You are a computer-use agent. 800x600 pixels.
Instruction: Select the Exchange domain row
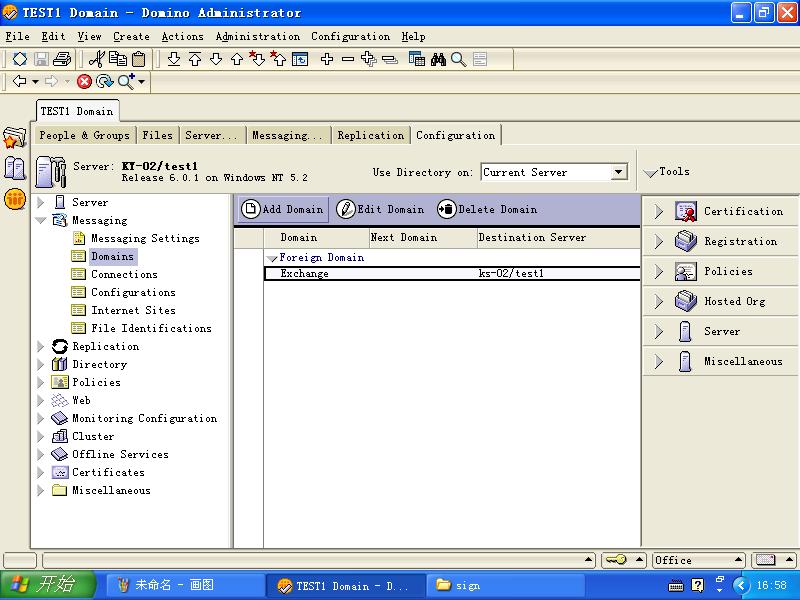pos(452,273)
